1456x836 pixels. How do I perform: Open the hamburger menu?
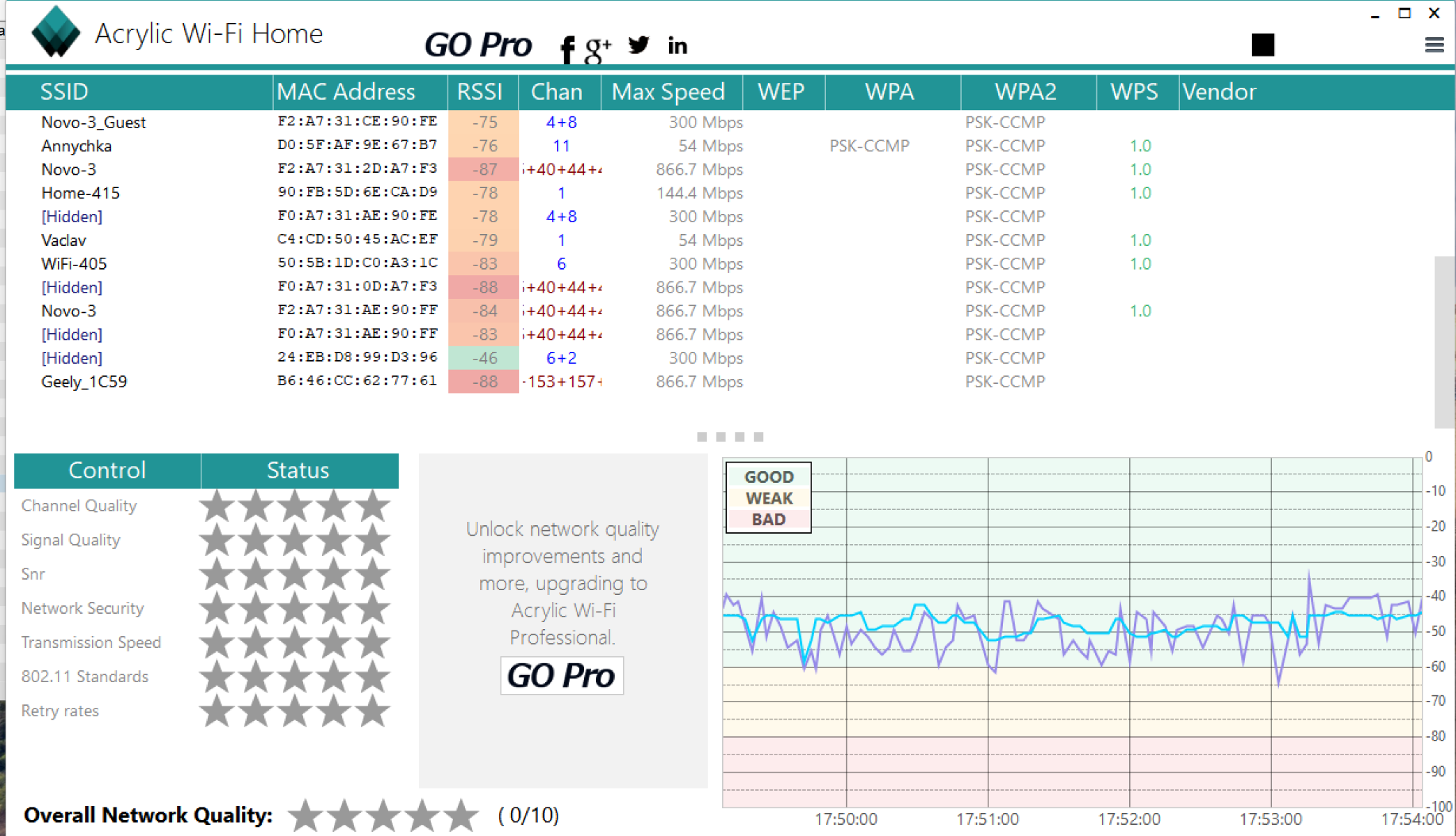click(x=1434, y=45)
